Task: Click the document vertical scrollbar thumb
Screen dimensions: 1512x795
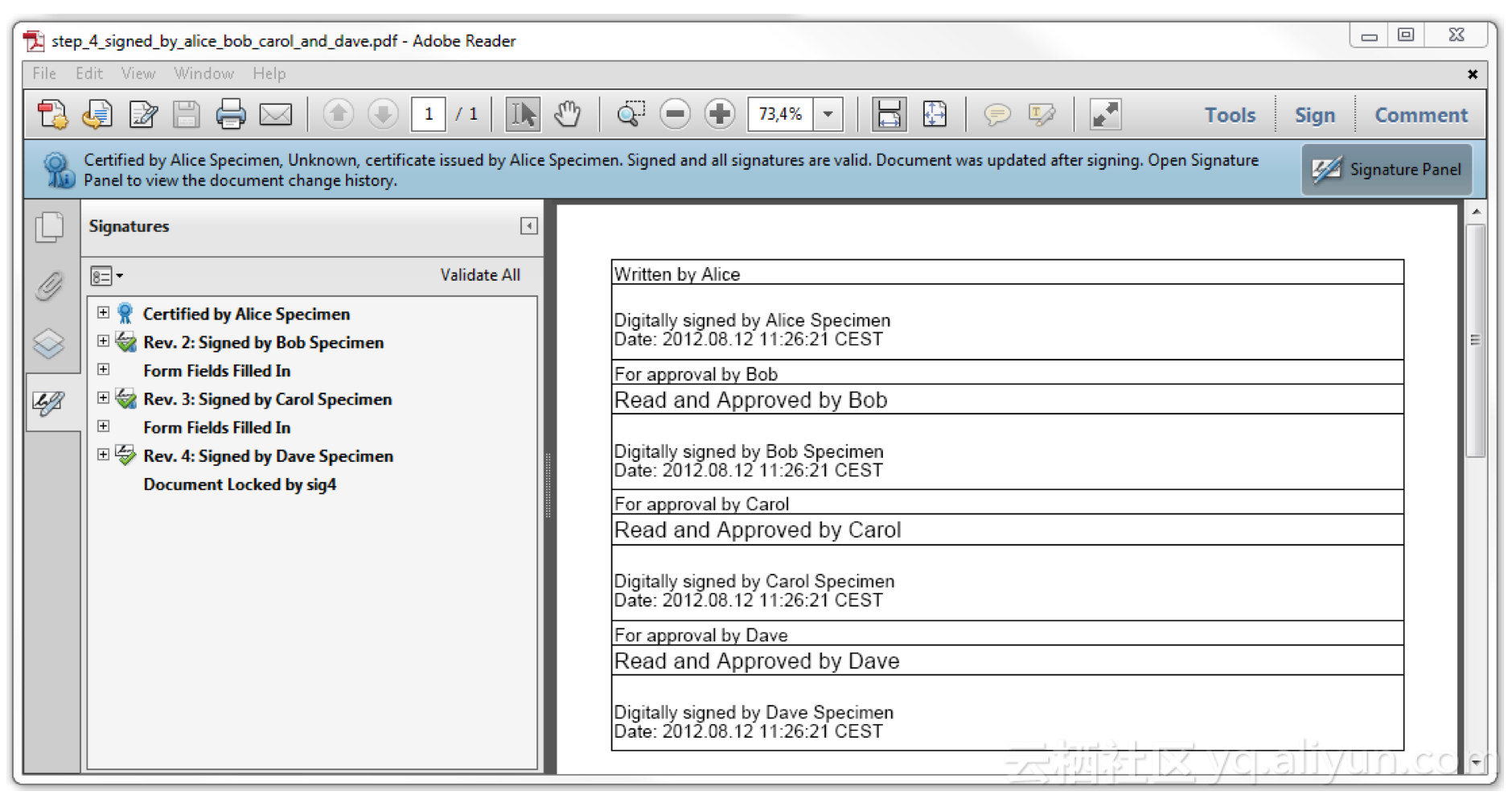Action: (x=1475, y=340)
